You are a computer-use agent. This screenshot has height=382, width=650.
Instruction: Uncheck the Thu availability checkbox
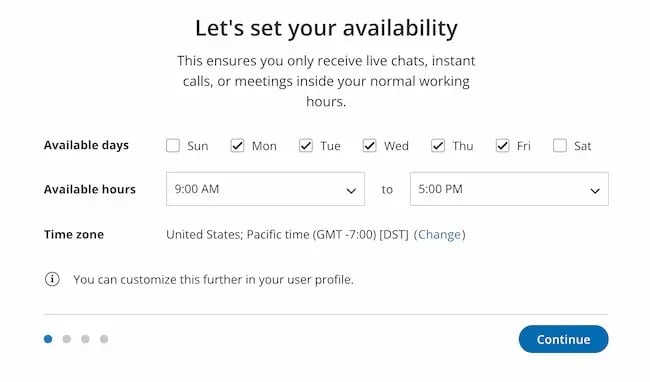tap(438, 146)
